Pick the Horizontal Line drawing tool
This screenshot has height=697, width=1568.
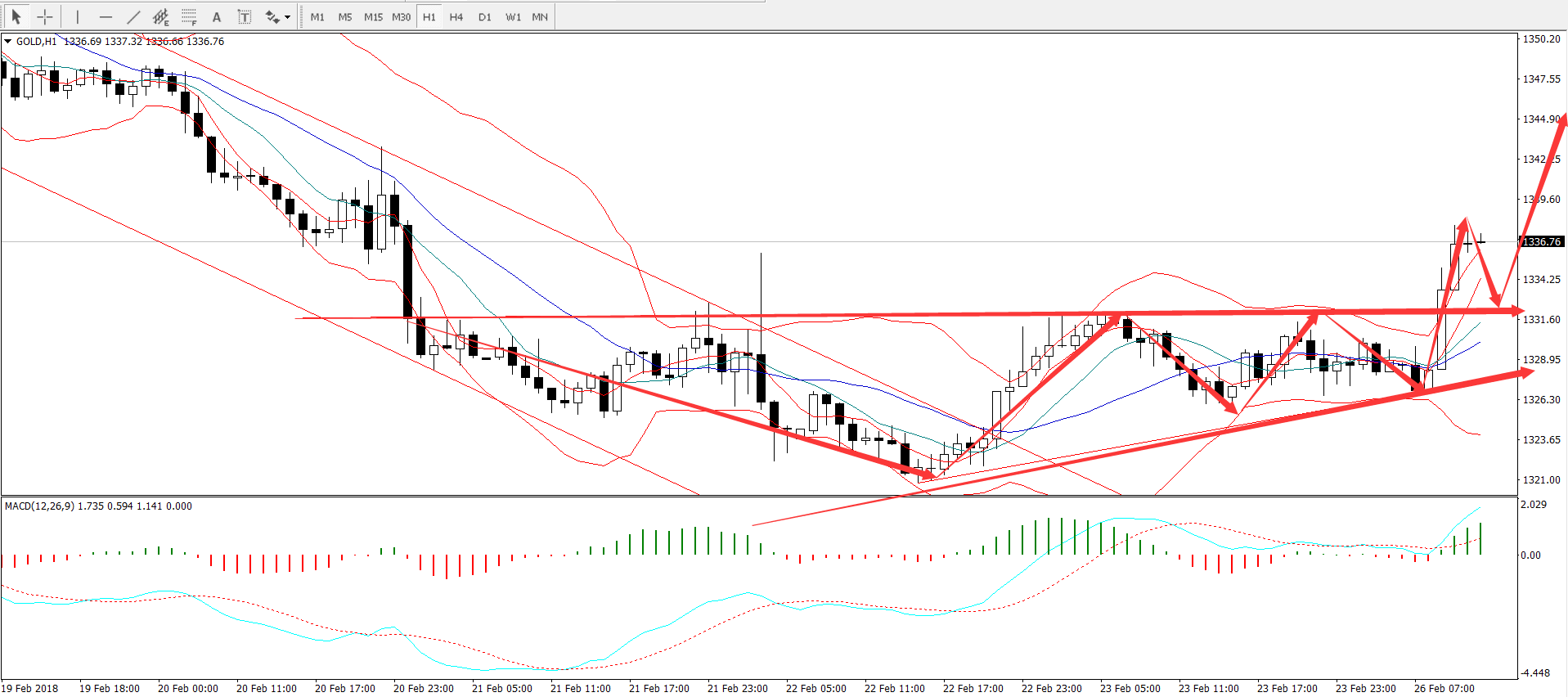[x=106, y=16]
